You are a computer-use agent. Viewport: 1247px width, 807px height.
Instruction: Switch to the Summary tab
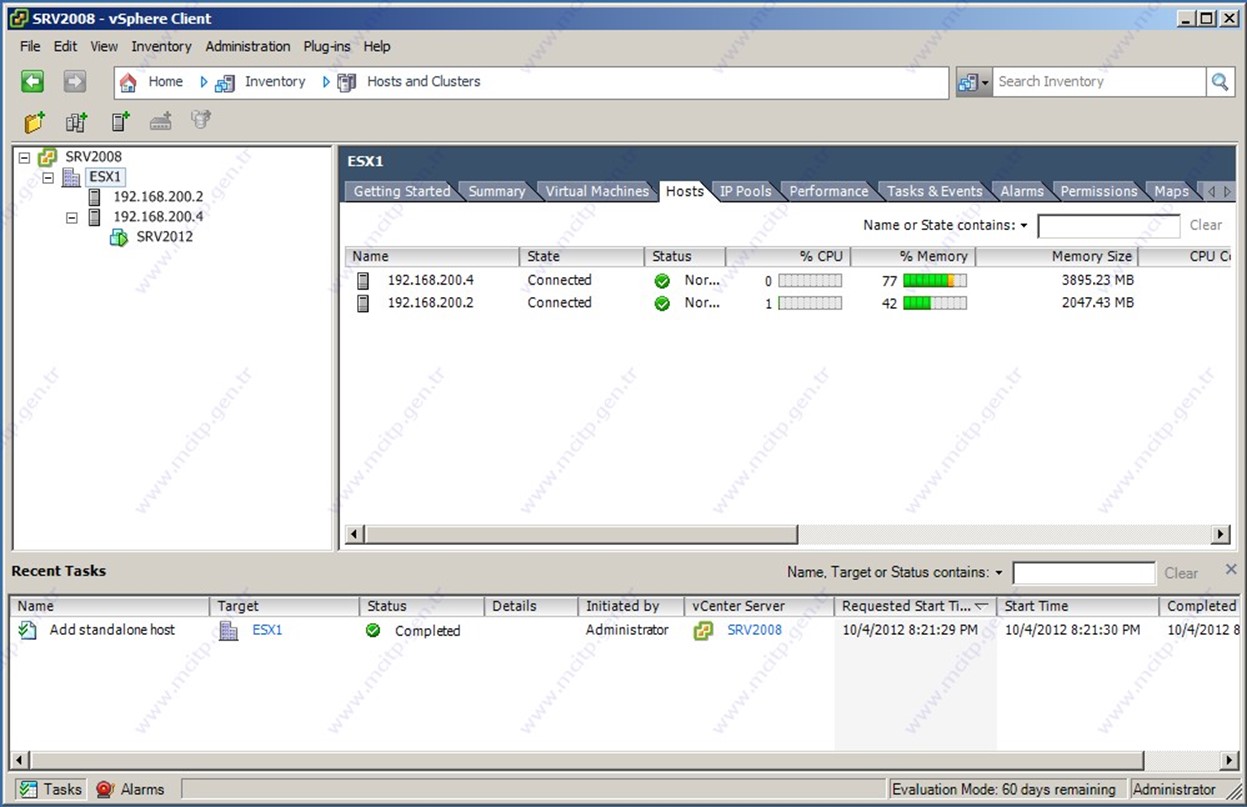[497, 191]
